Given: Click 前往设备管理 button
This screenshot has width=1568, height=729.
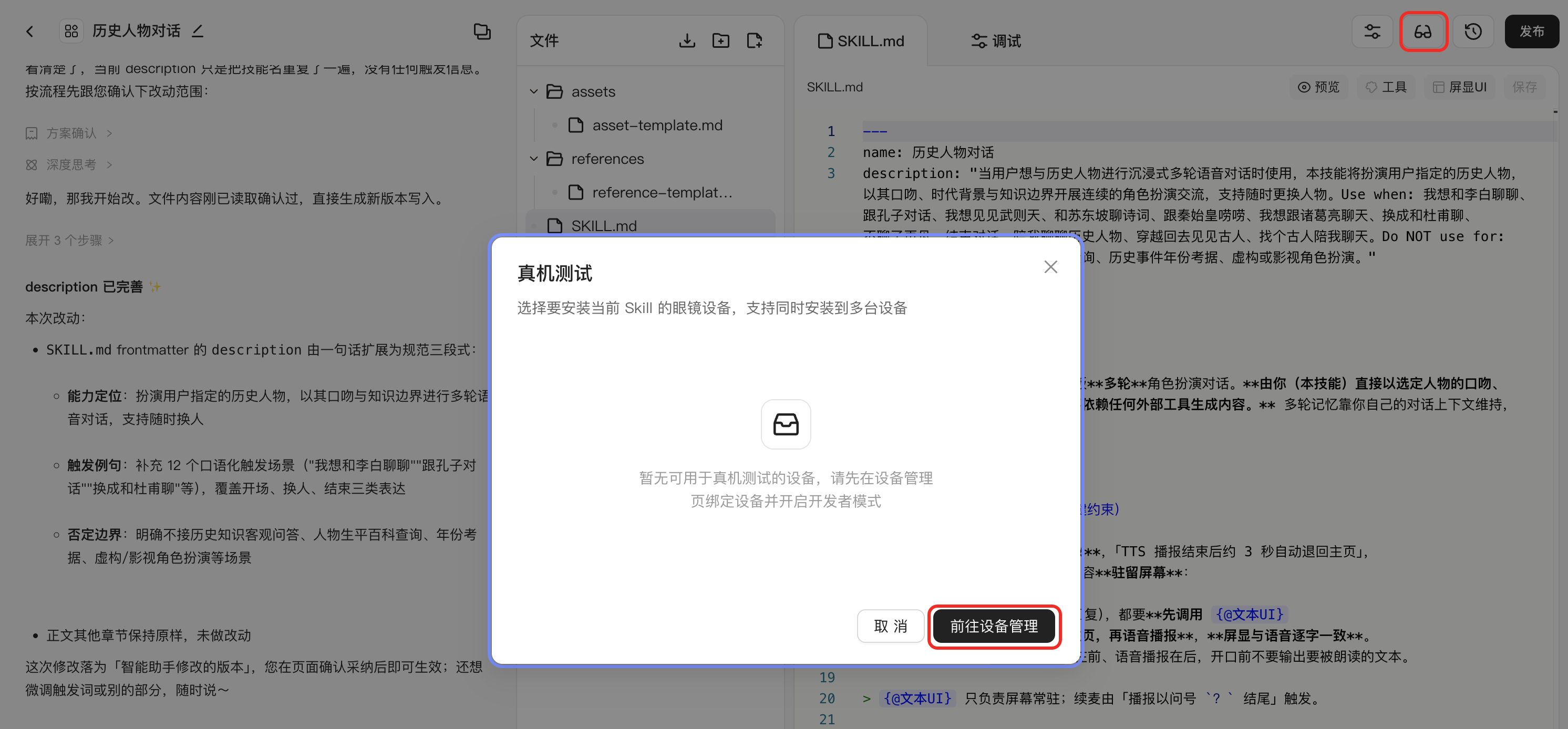Looking at the screenshot, I should (994, 626).
